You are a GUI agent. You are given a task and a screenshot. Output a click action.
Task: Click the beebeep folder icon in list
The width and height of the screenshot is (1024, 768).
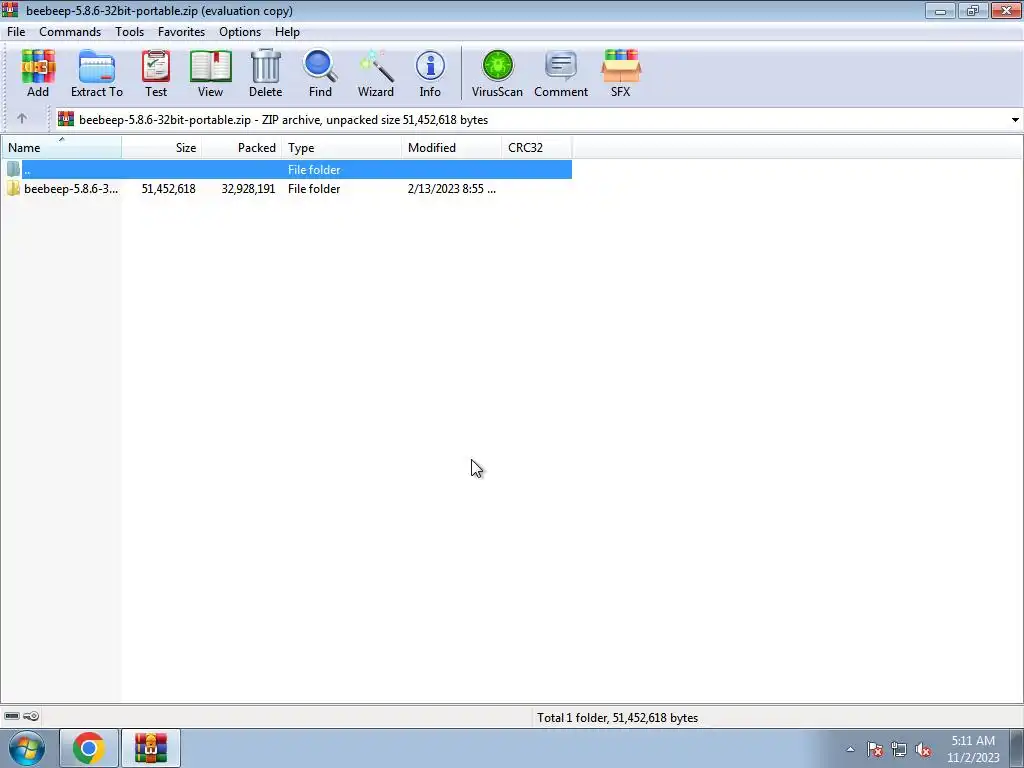(x=13, y=189)
